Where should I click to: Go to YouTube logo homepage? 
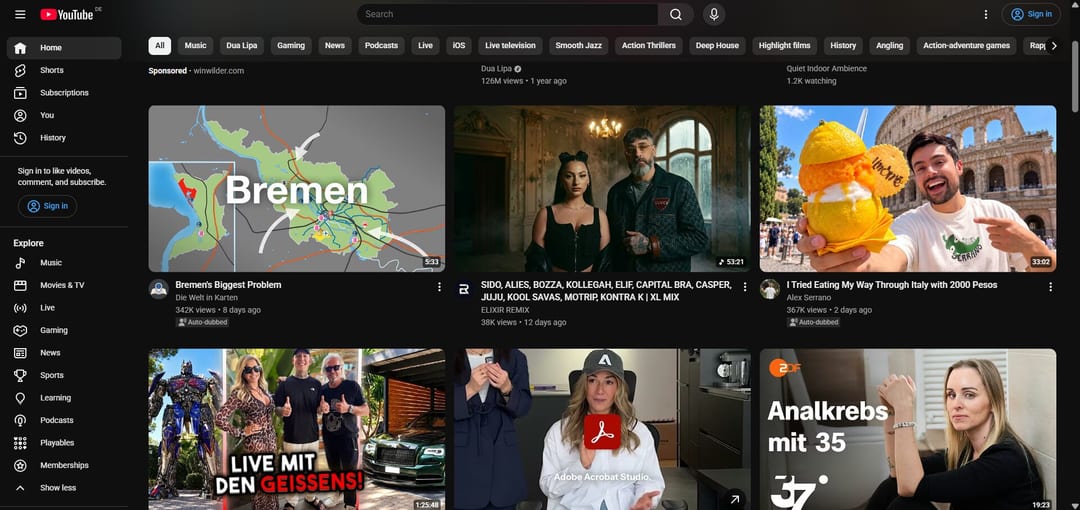pos(67,14)
